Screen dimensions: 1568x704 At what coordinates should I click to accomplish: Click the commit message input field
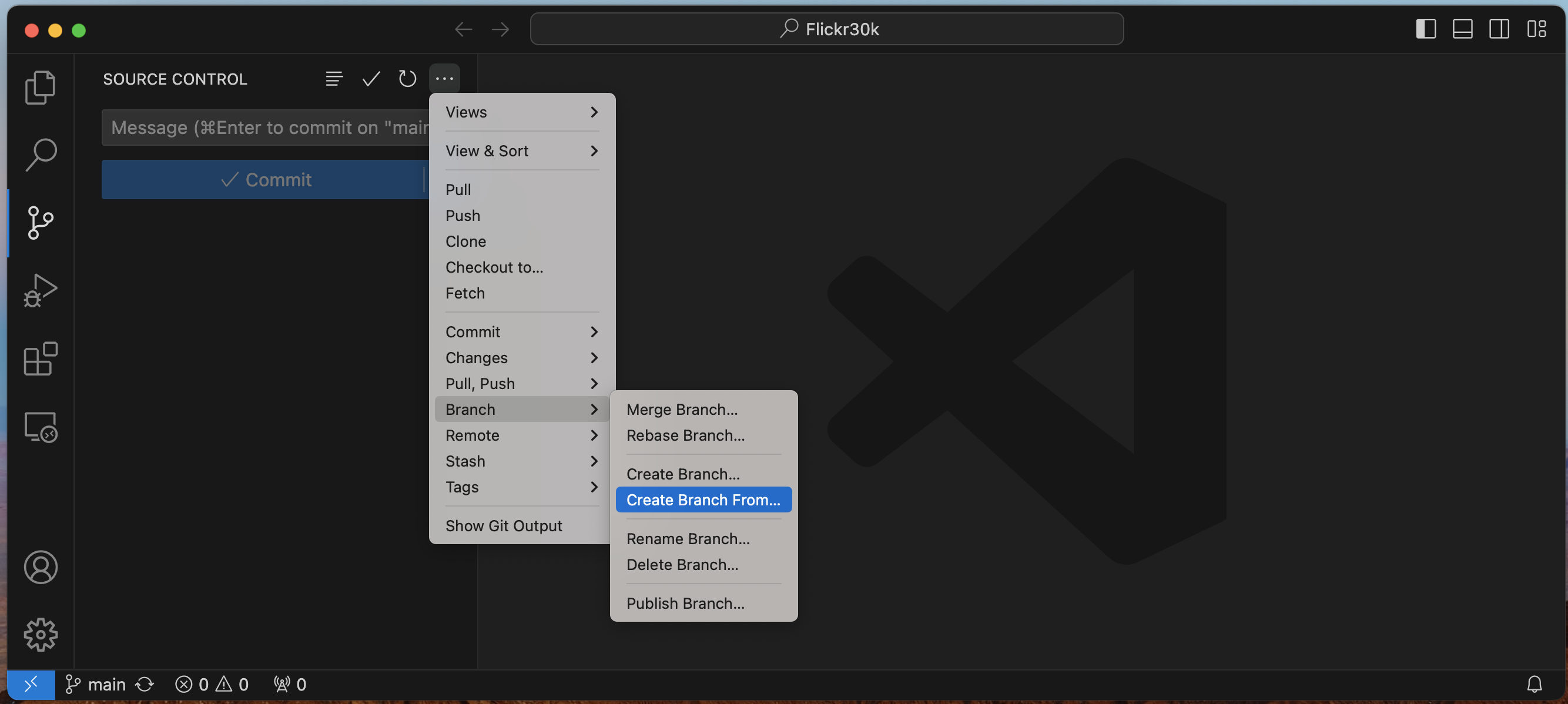click(x=266, y=128)
